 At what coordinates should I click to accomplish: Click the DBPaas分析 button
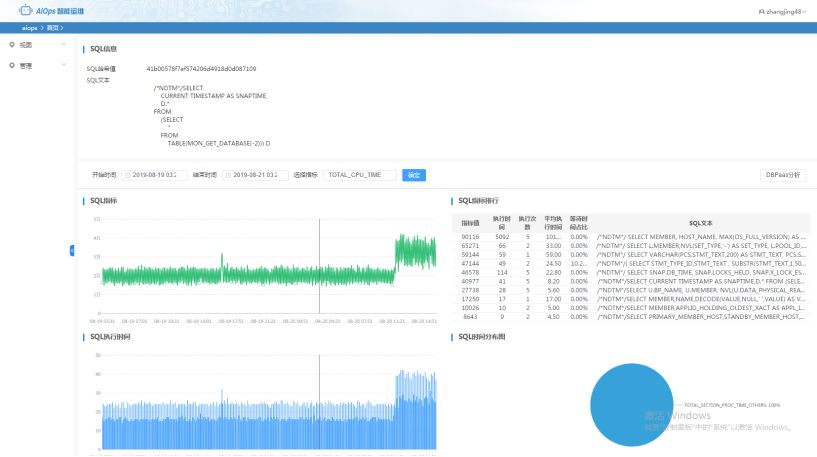pyautogui.click(x=782, y=175)
